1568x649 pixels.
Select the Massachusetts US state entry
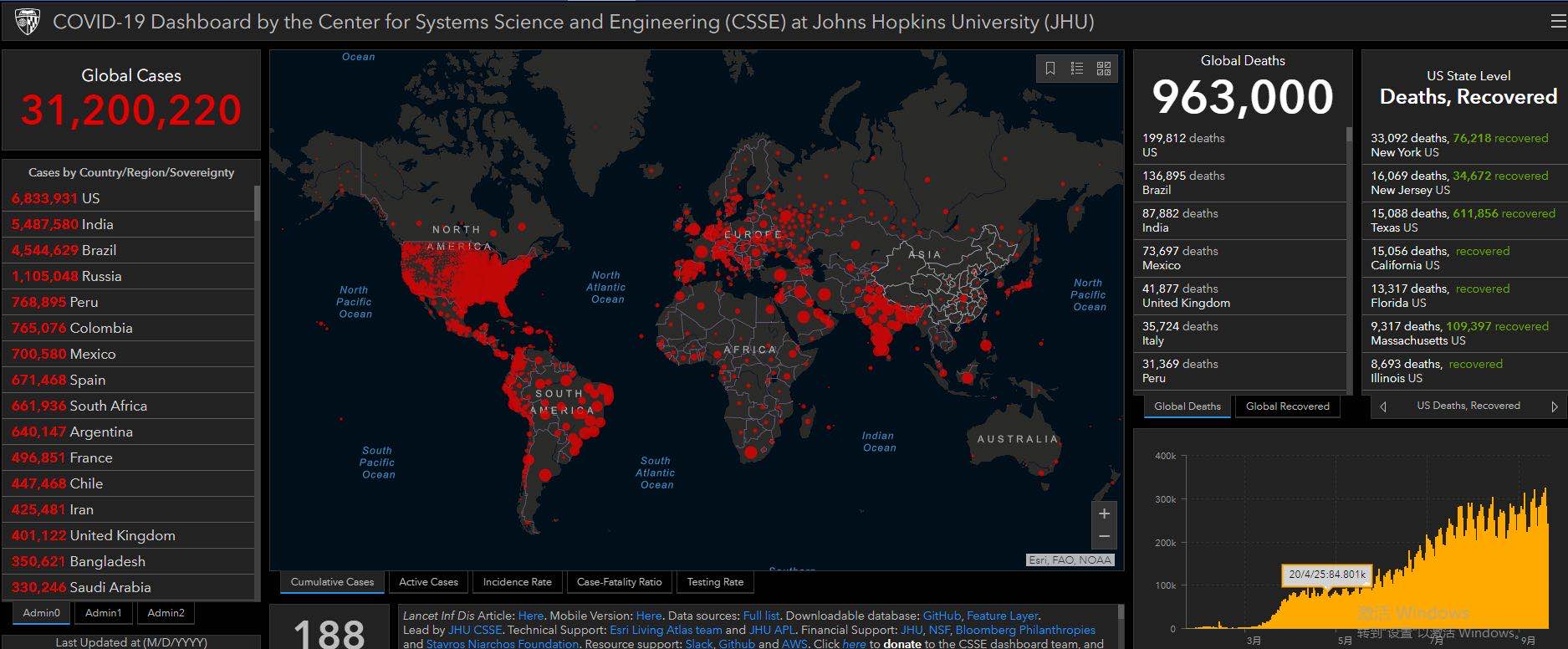1465,334
